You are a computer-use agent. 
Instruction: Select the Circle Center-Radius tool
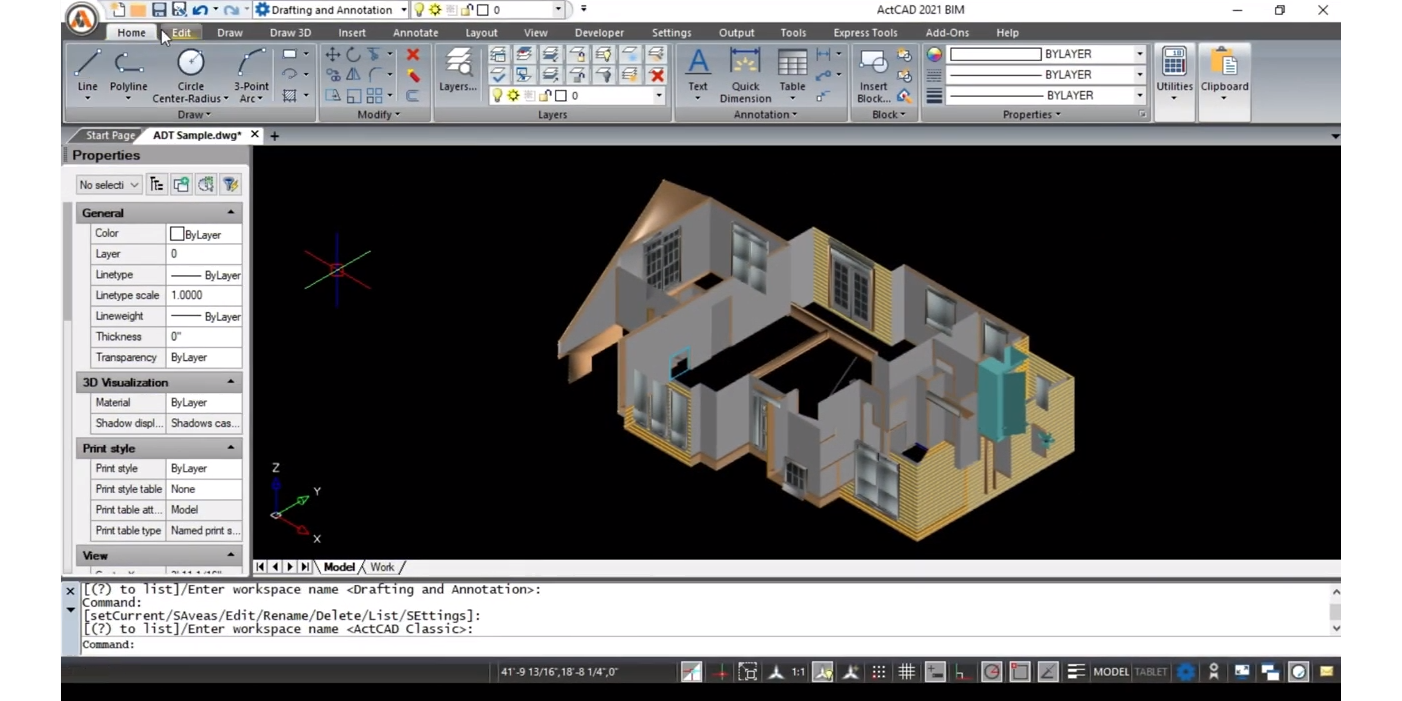[190, 75]
